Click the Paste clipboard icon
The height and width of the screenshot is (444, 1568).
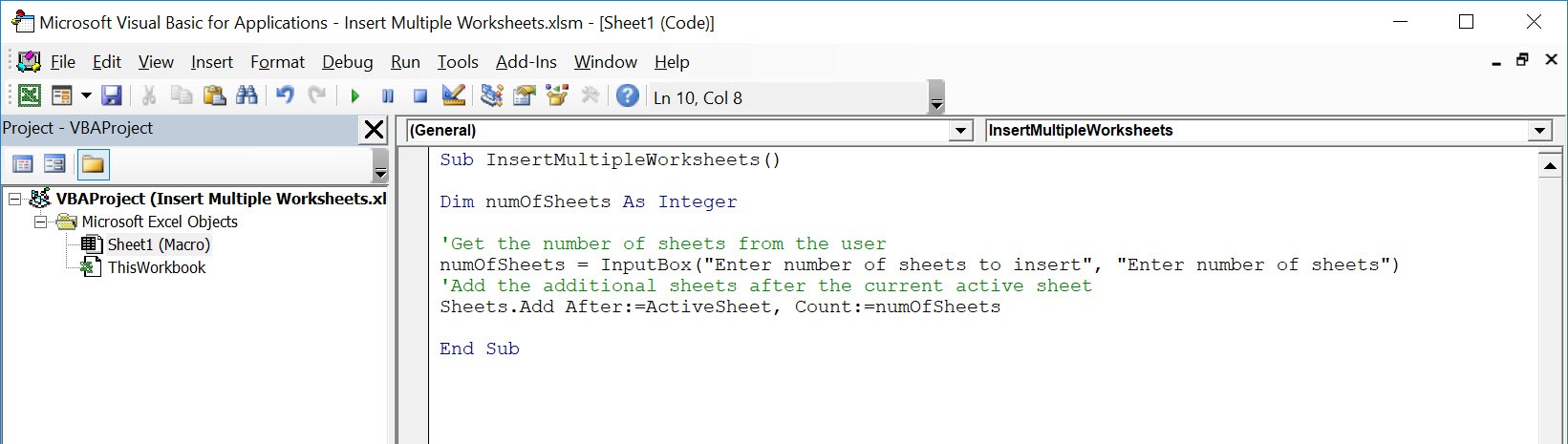coord(214,95)
